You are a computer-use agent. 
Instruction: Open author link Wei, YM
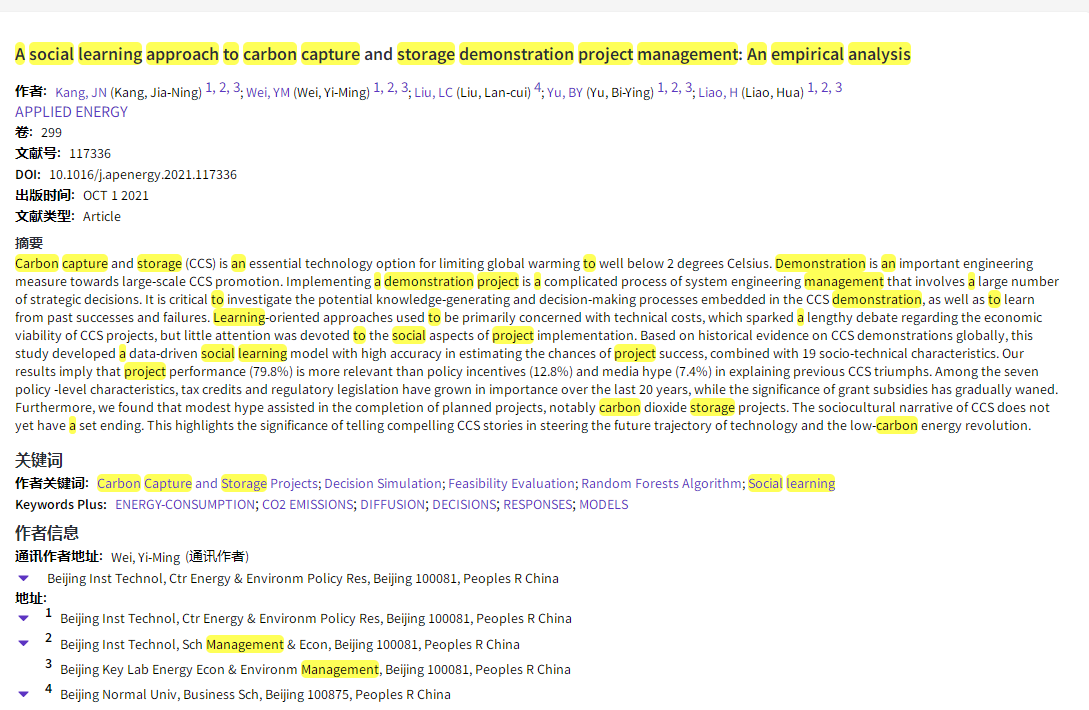(x=268, y=92)
